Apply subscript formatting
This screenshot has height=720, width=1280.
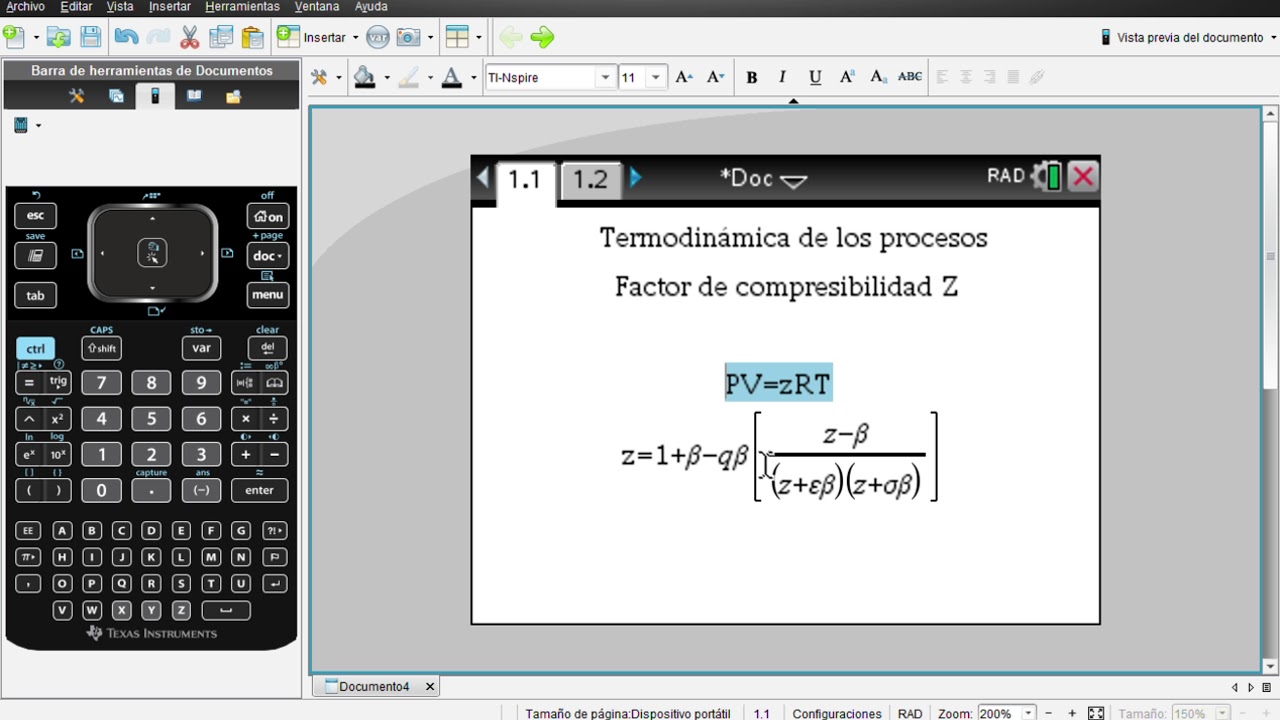point(878,77)
